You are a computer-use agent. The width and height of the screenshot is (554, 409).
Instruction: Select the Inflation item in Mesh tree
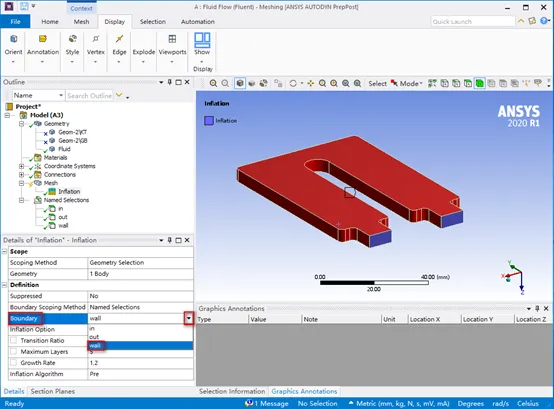[x=69, y=191]
